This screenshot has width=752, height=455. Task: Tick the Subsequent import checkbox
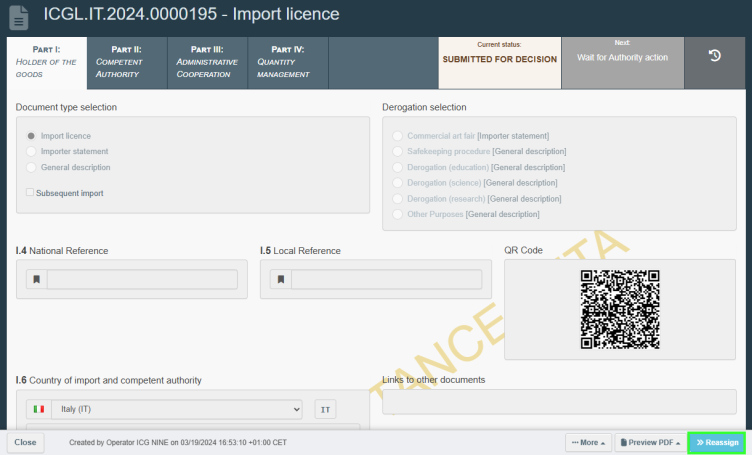[x=30, y=192]
